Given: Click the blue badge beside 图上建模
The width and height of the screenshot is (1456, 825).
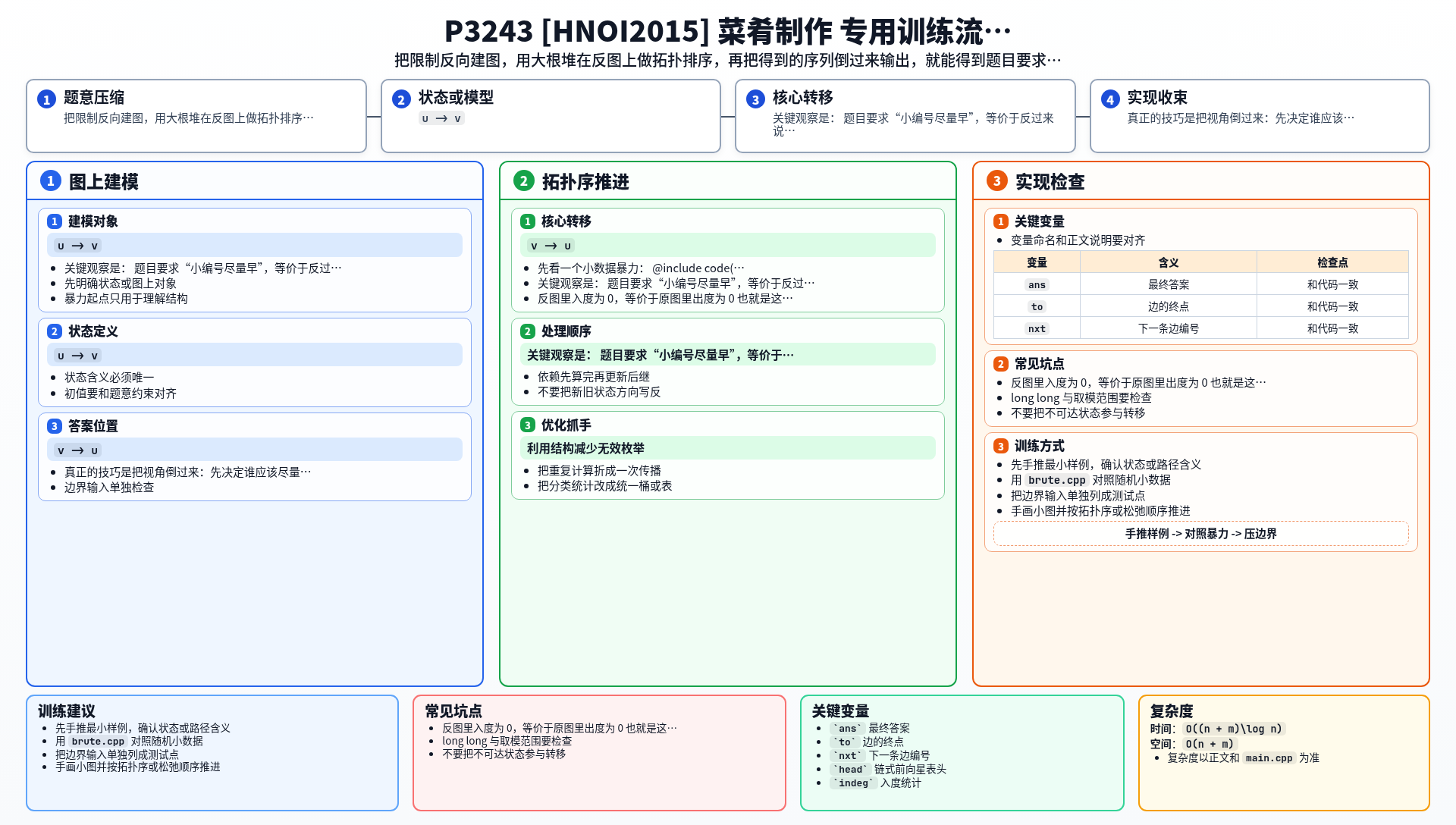Looking at the screenshot, I should pyautogui.click(x=50, y=180).
